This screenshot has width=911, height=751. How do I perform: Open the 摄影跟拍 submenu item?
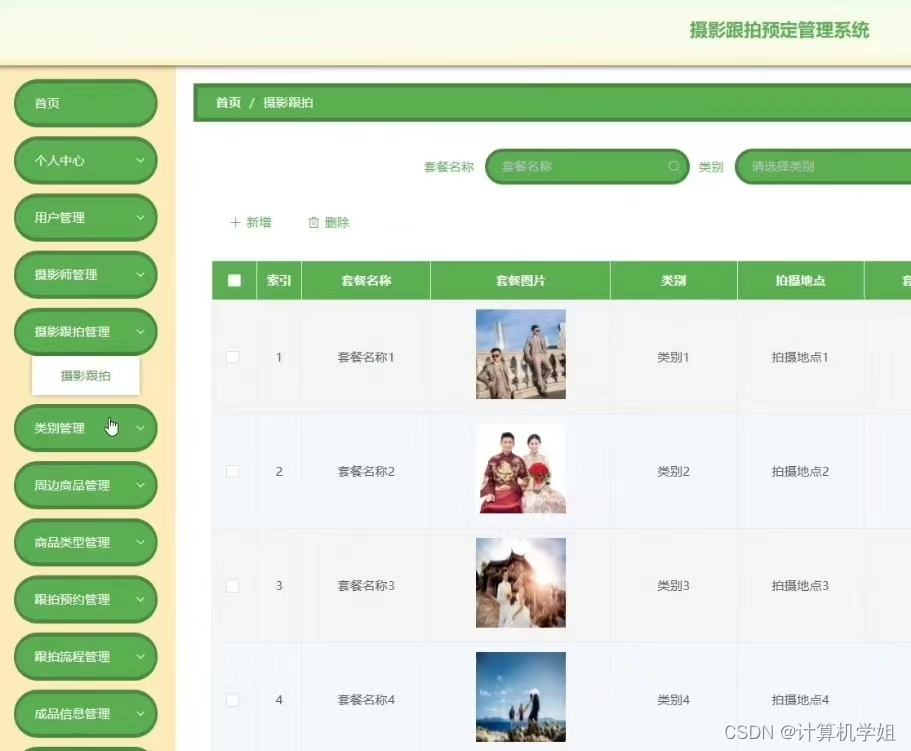click(x=86, y=375)
